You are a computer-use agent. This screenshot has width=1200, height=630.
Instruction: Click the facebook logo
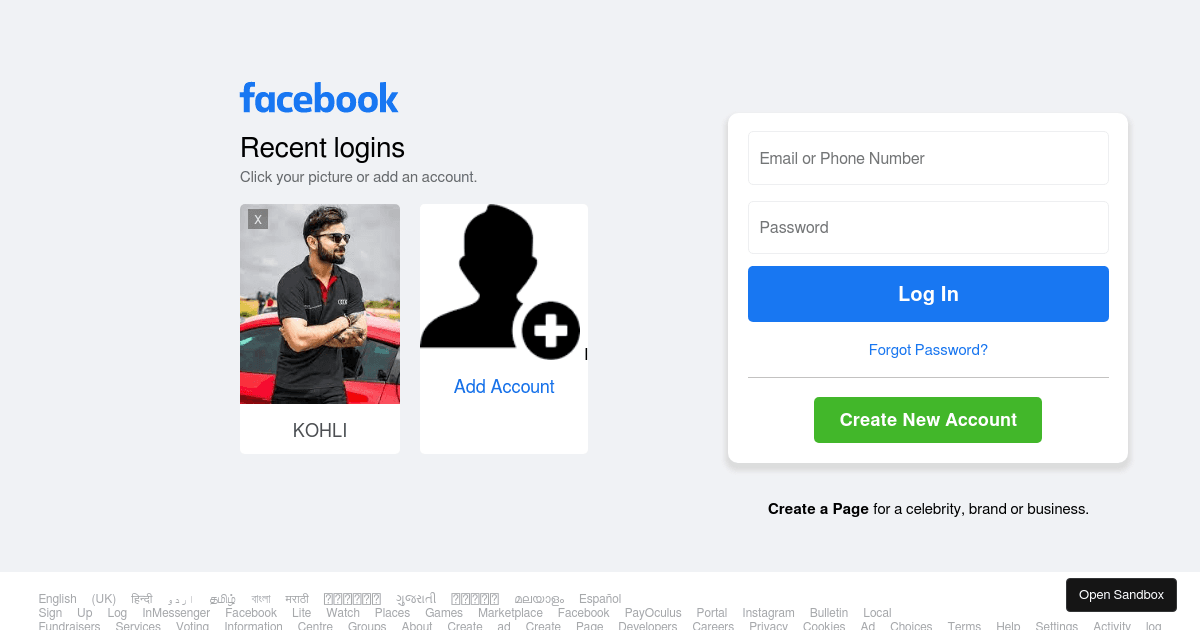318,98
